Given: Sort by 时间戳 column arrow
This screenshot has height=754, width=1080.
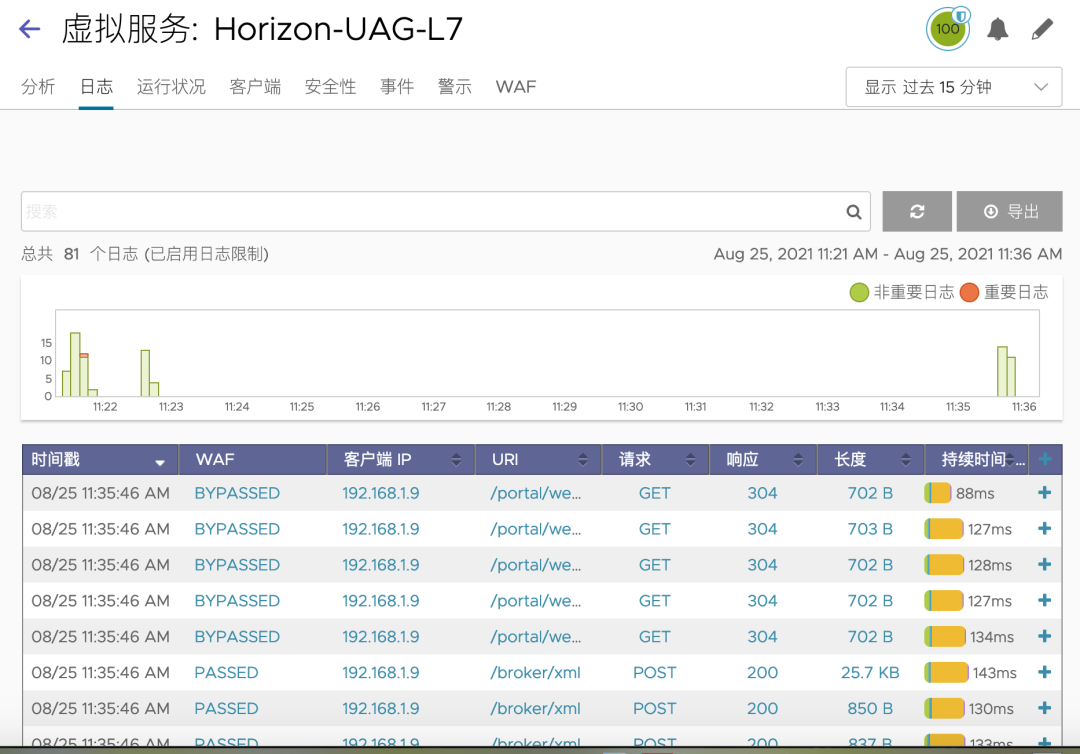Looking at the screenshot, I should click(160, 462).
